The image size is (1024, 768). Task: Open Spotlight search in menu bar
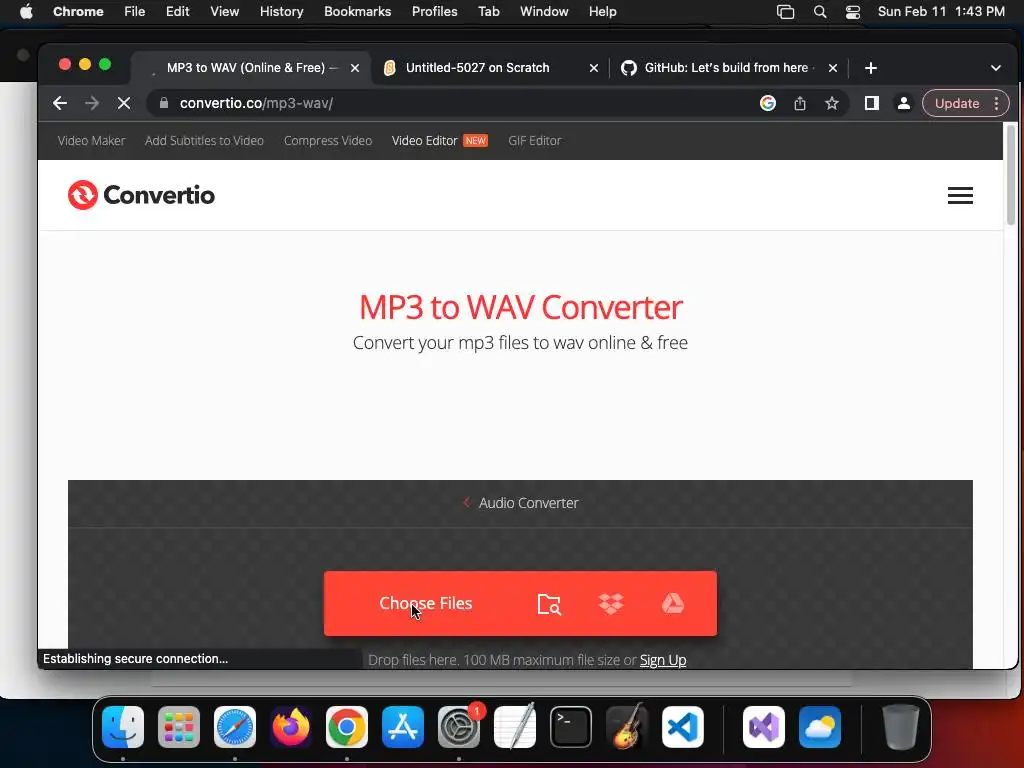tap(820, 12)
